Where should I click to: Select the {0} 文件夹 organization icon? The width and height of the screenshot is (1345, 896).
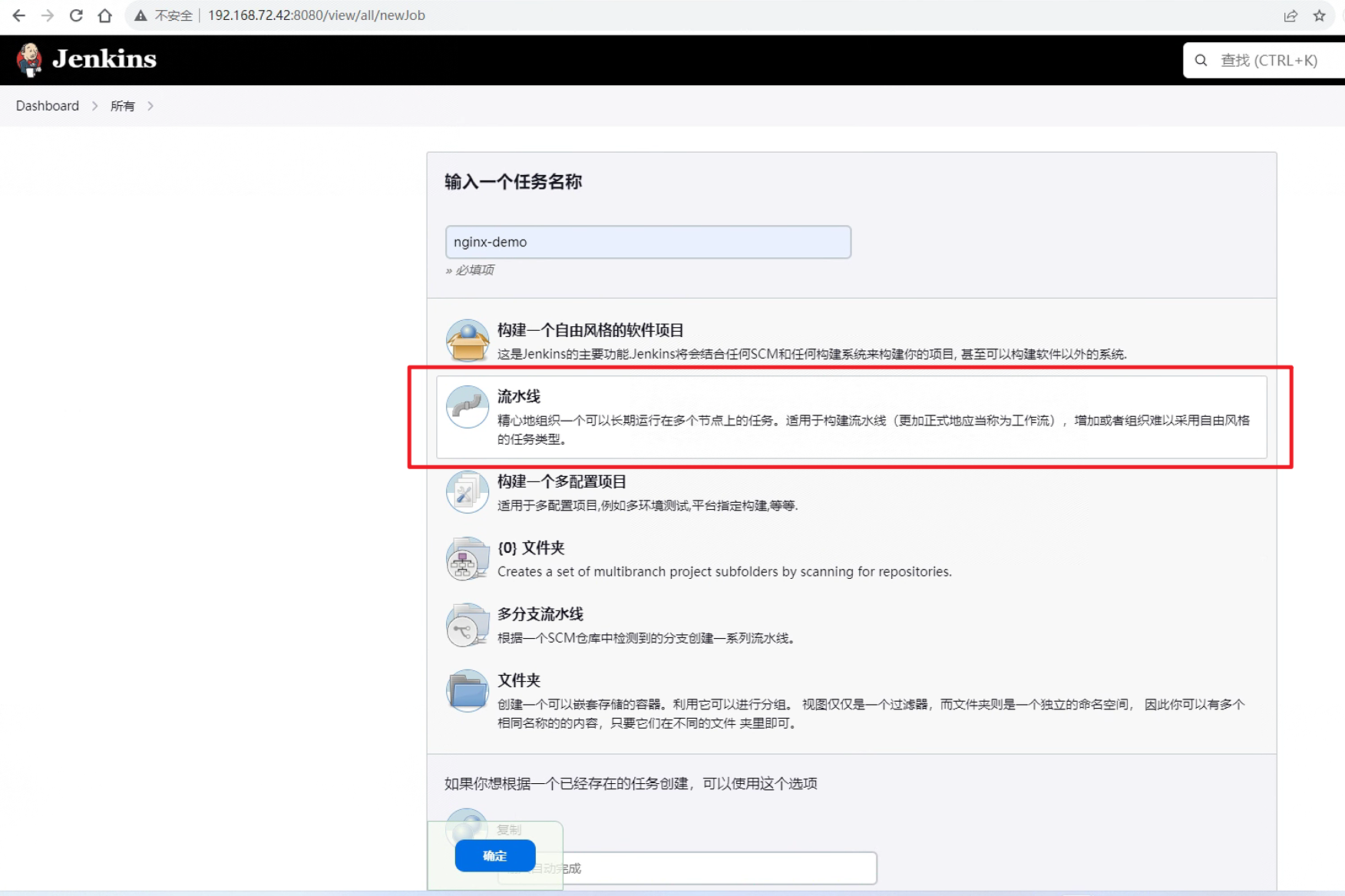point(468,558)
